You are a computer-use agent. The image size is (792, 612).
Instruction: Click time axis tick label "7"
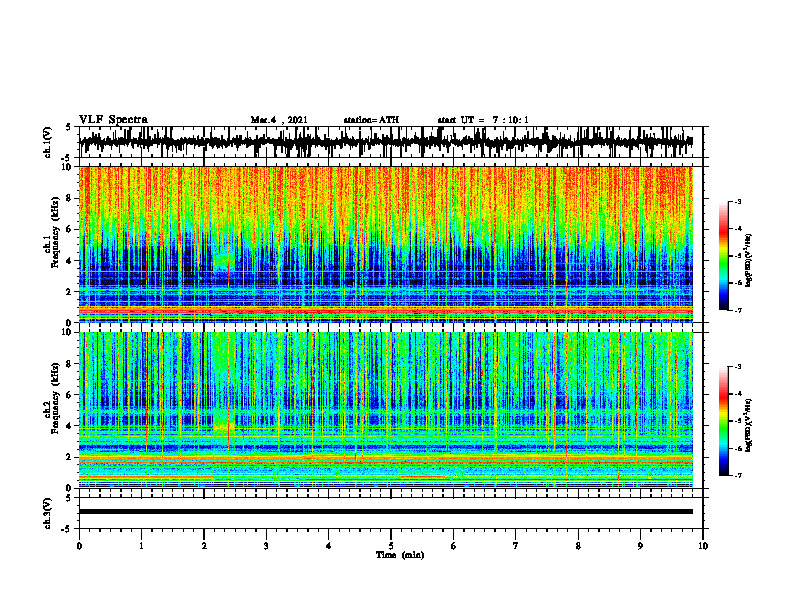pos(516,545)
